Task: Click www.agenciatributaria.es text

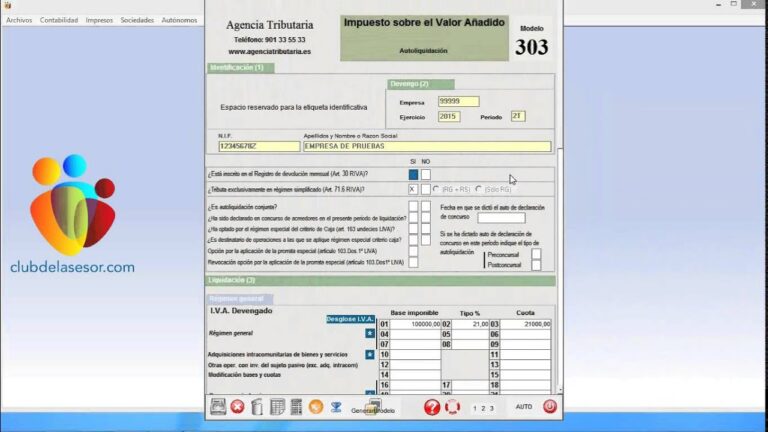Action: pyautogui.click(x=269, y=51)
